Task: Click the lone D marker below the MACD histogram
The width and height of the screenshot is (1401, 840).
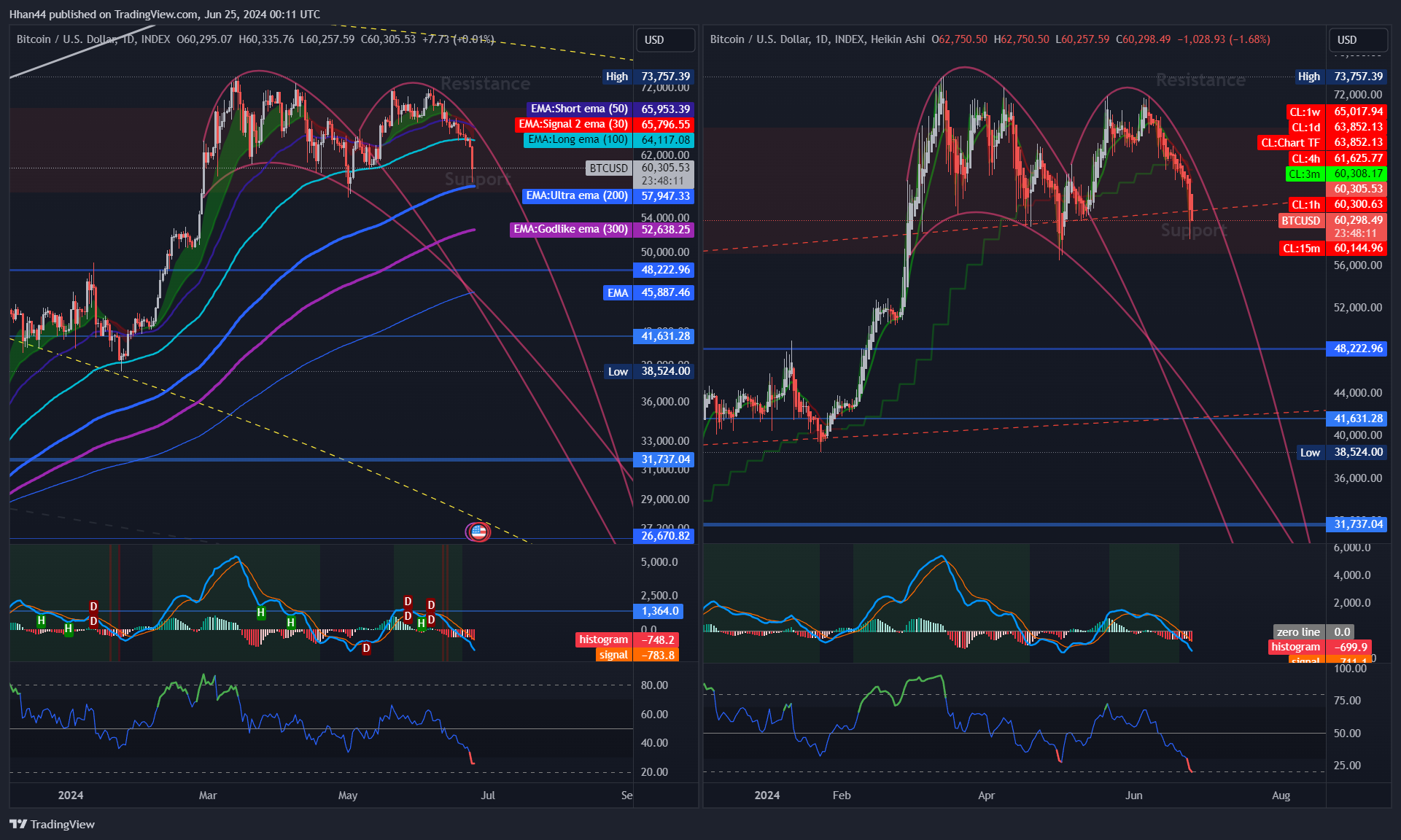Action: (x=366, y=648)
